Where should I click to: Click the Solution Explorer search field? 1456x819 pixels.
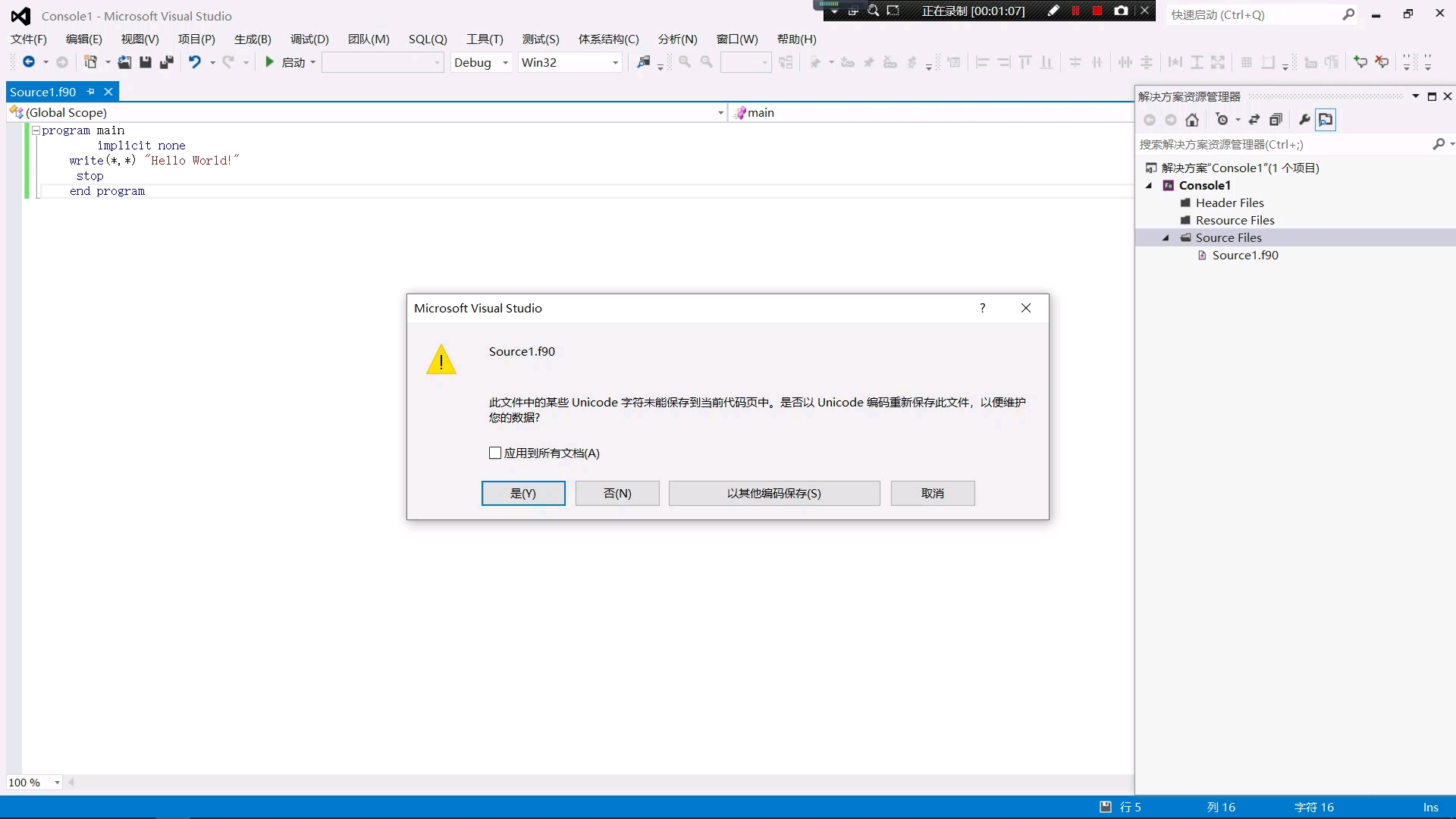(1282, 144)
